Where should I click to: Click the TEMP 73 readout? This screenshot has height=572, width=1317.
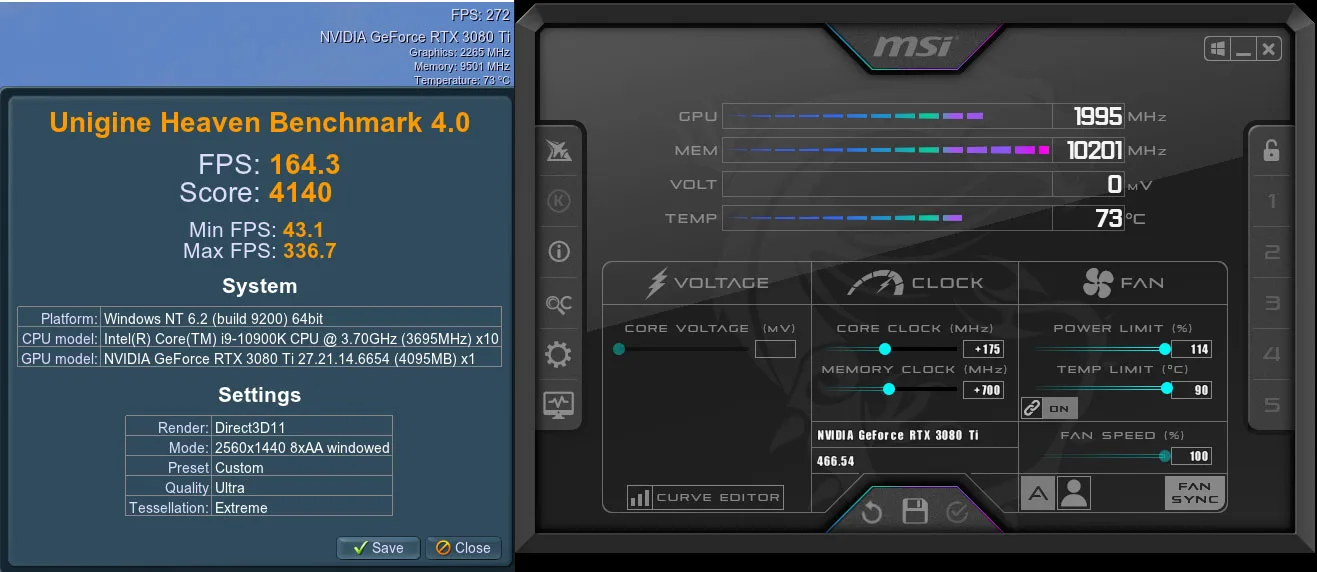1109,218
